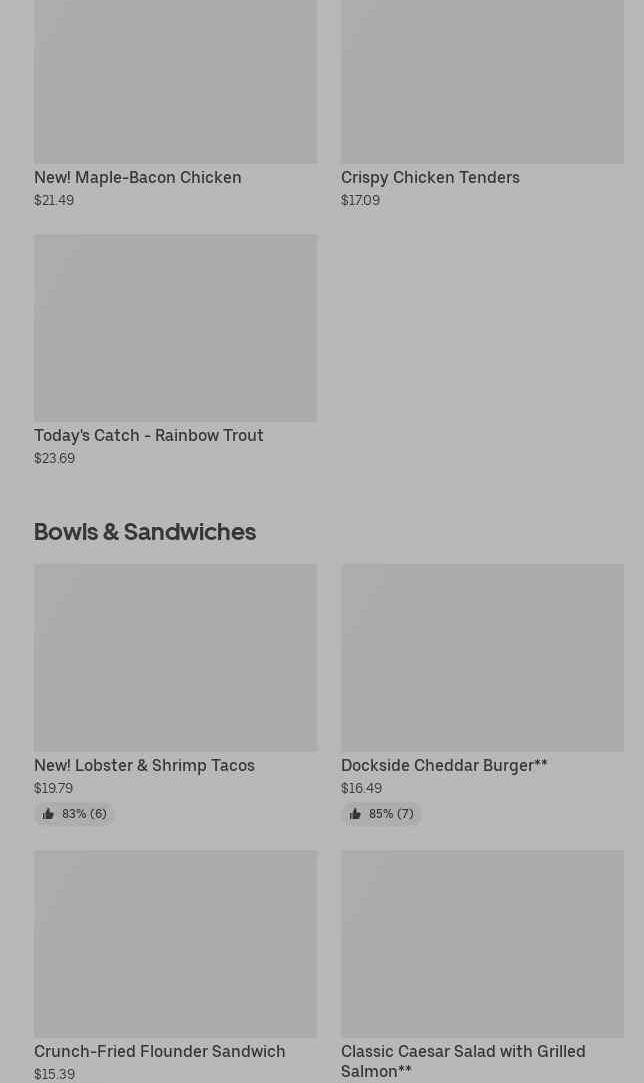This screenshot has width=644, height=1083.
Task: Select Crunch-Fried Flounder Sandwich title
Action: click(159, 1052)
